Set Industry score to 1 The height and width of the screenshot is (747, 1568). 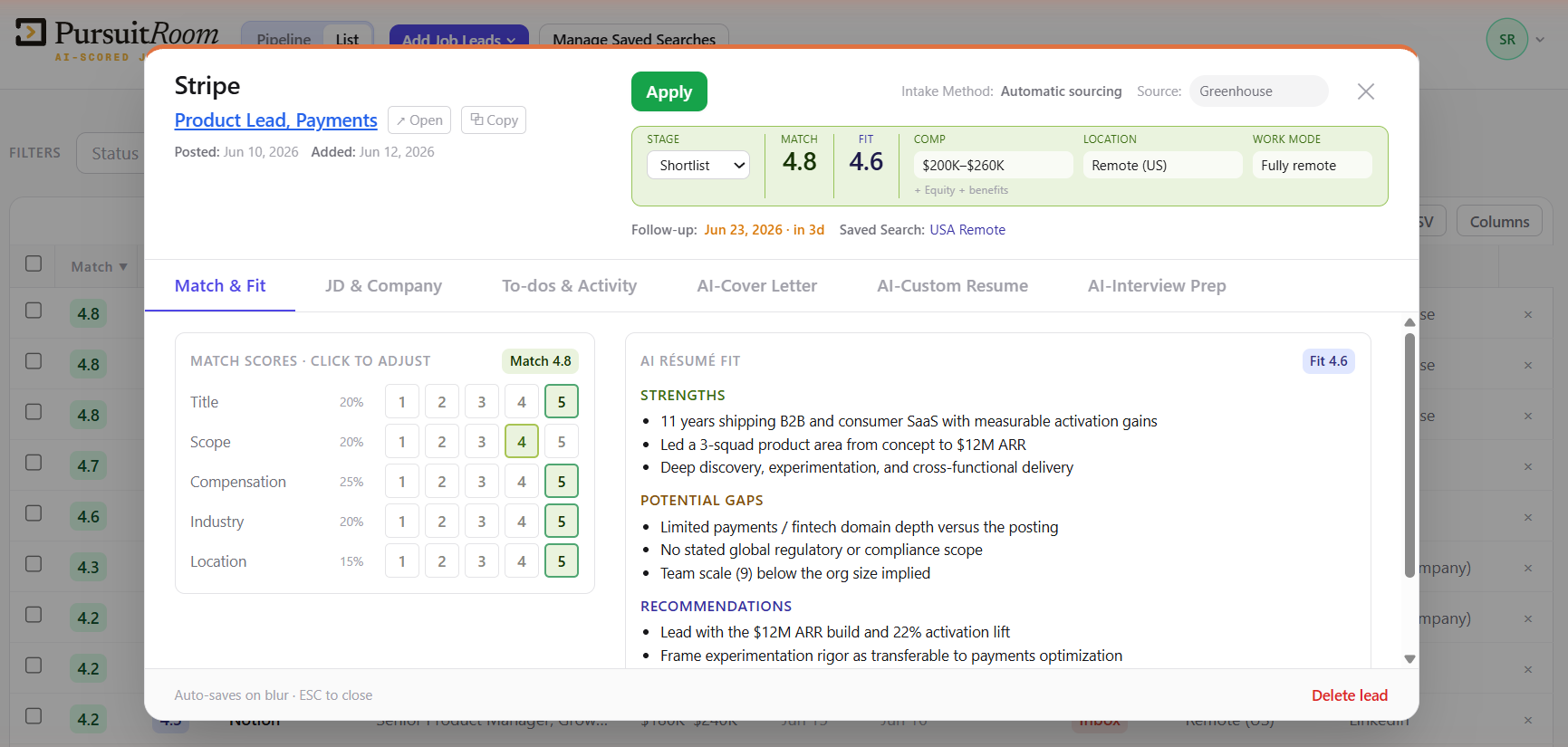[402, 522]
